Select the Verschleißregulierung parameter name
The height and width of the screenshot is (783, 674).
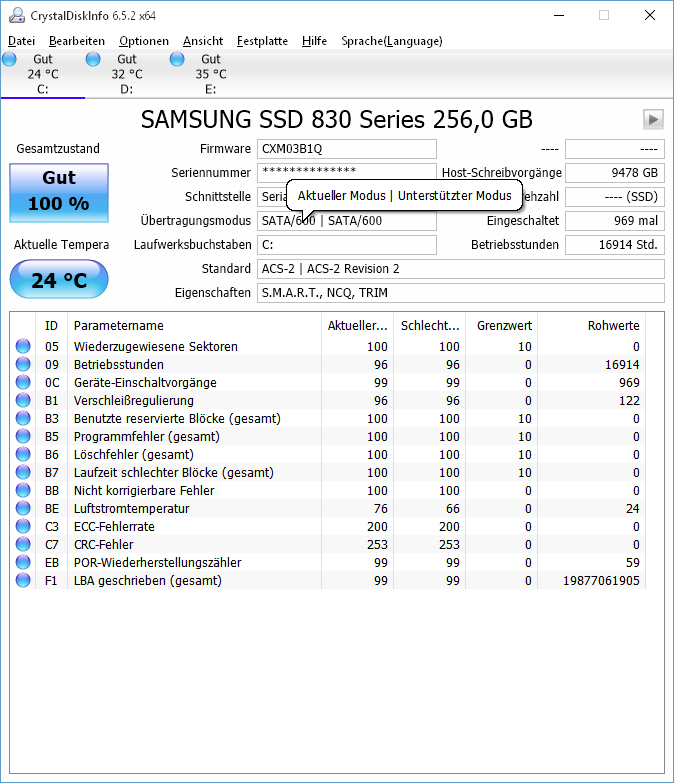(134, 400)
